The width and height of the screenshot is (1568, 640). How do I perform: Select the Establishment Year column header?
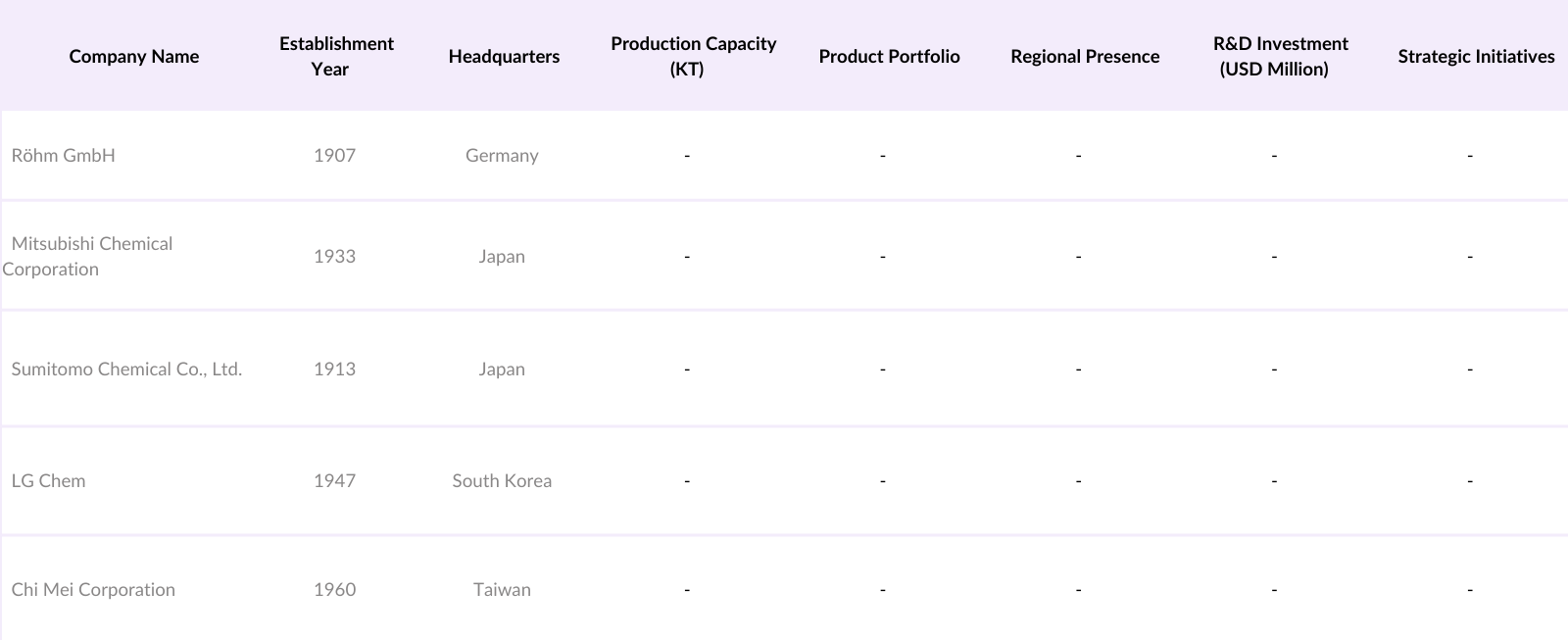tap(335, 57)
